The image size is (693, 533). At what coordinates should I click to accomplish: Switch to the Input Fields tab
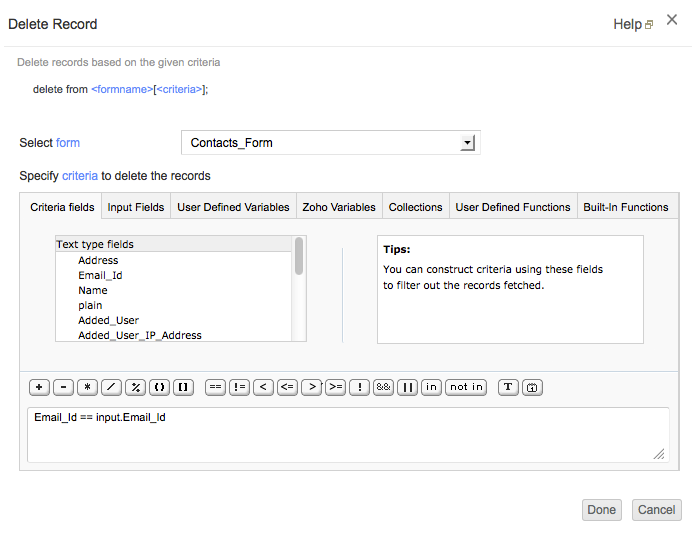136,207
